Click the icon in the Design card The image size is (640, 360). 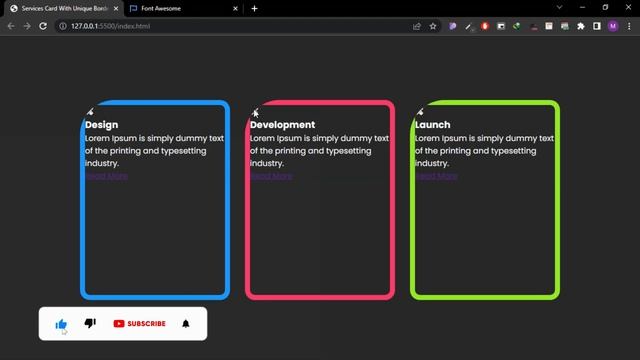(x=90, y=112)
